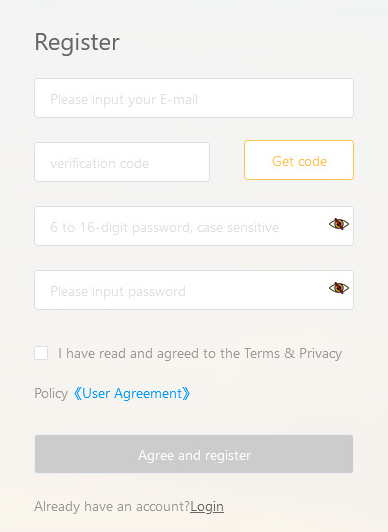This screenshot has height=532, width=388.
Task: Toggle confirm password visibility eye icon
Action: pos(338,288)
